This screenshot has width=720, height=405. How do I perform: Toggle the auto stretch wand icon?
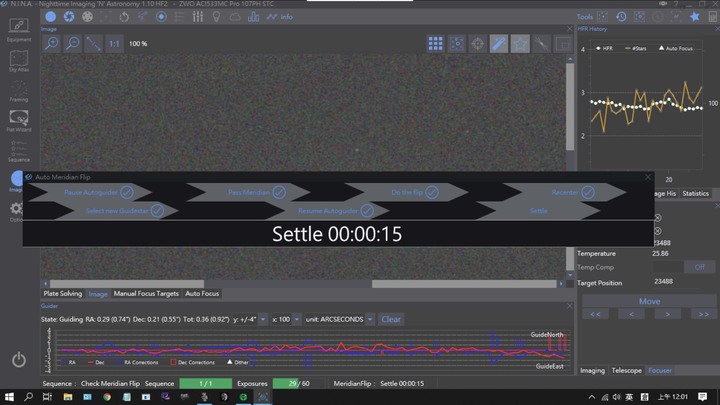[x=499, y=44]
